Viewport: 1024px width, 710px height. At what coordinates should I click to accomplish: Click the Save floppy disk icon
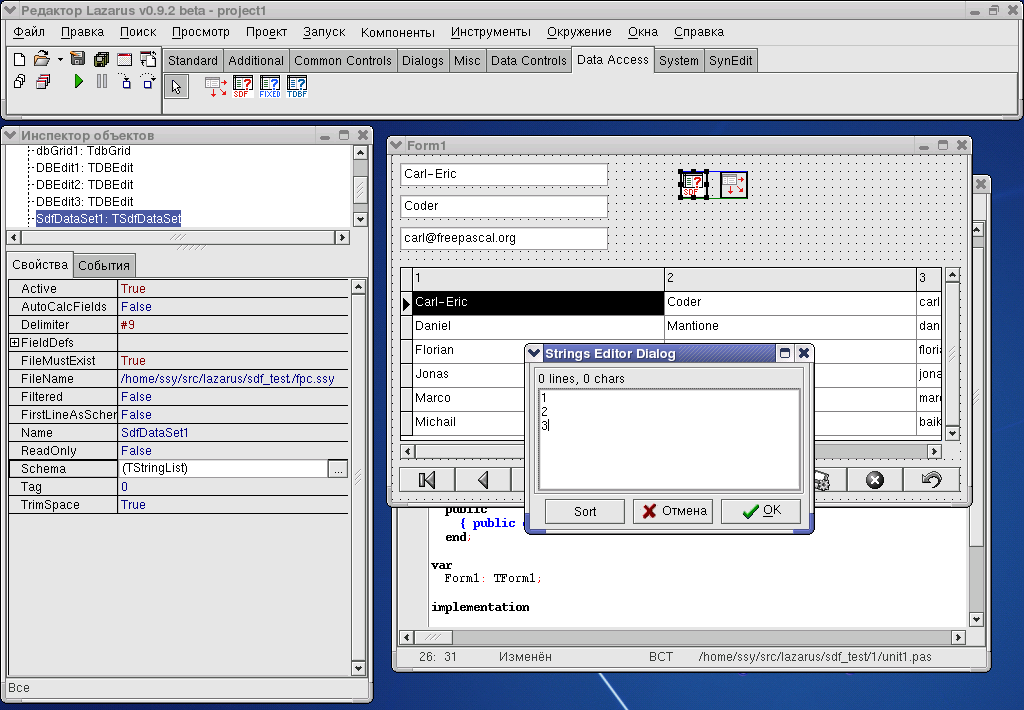click(78, 60)
